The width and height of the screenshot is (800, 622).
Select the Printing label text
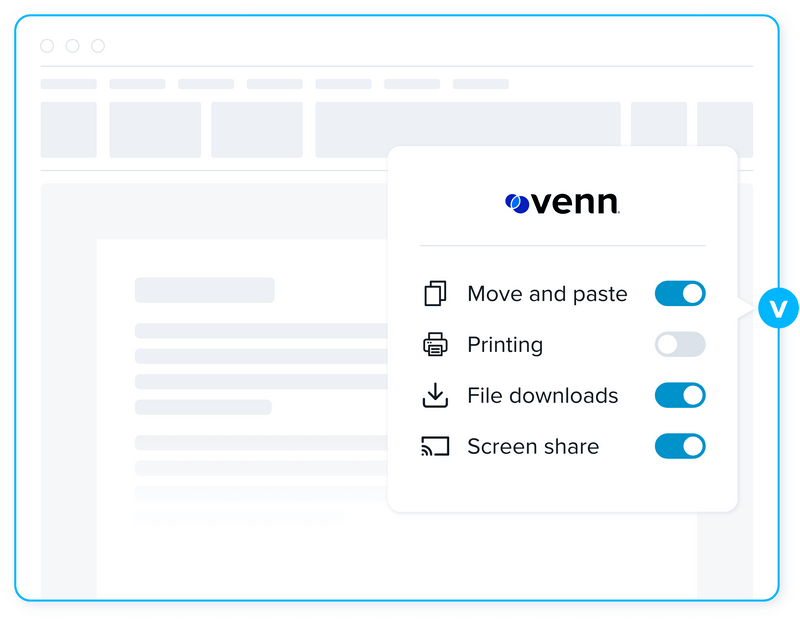click(x=505, y=345)
